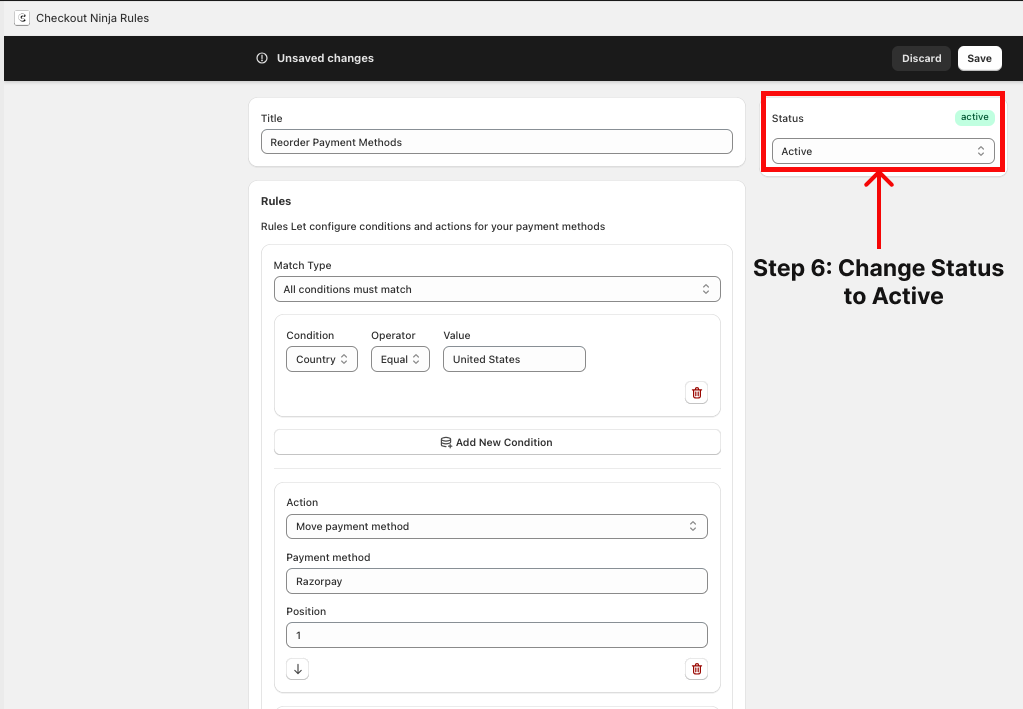
Task: Select the Payment method field with Razorpay
Action: (x=496, y=581)
